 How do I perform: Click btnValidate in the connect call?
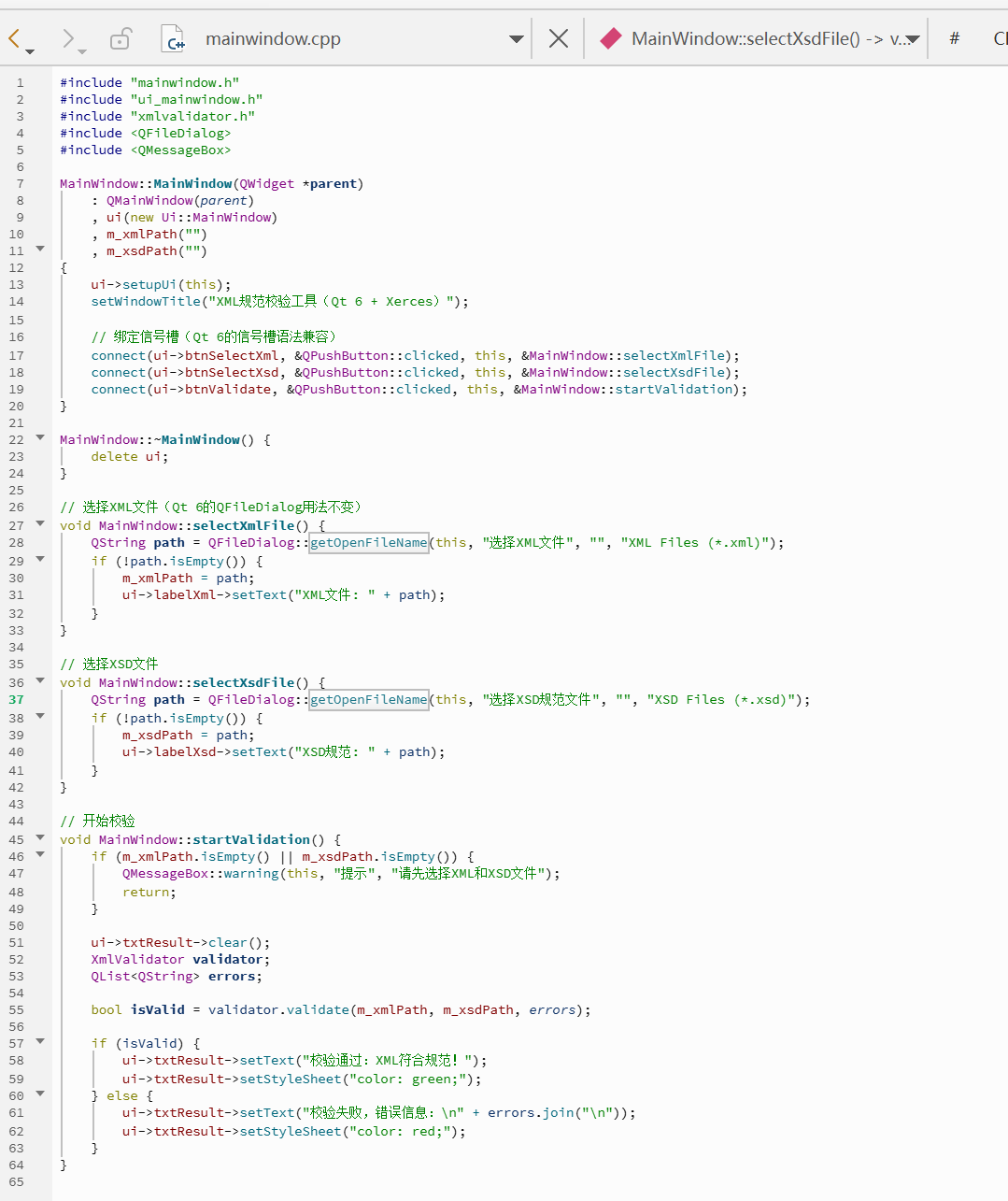point(228,389)
